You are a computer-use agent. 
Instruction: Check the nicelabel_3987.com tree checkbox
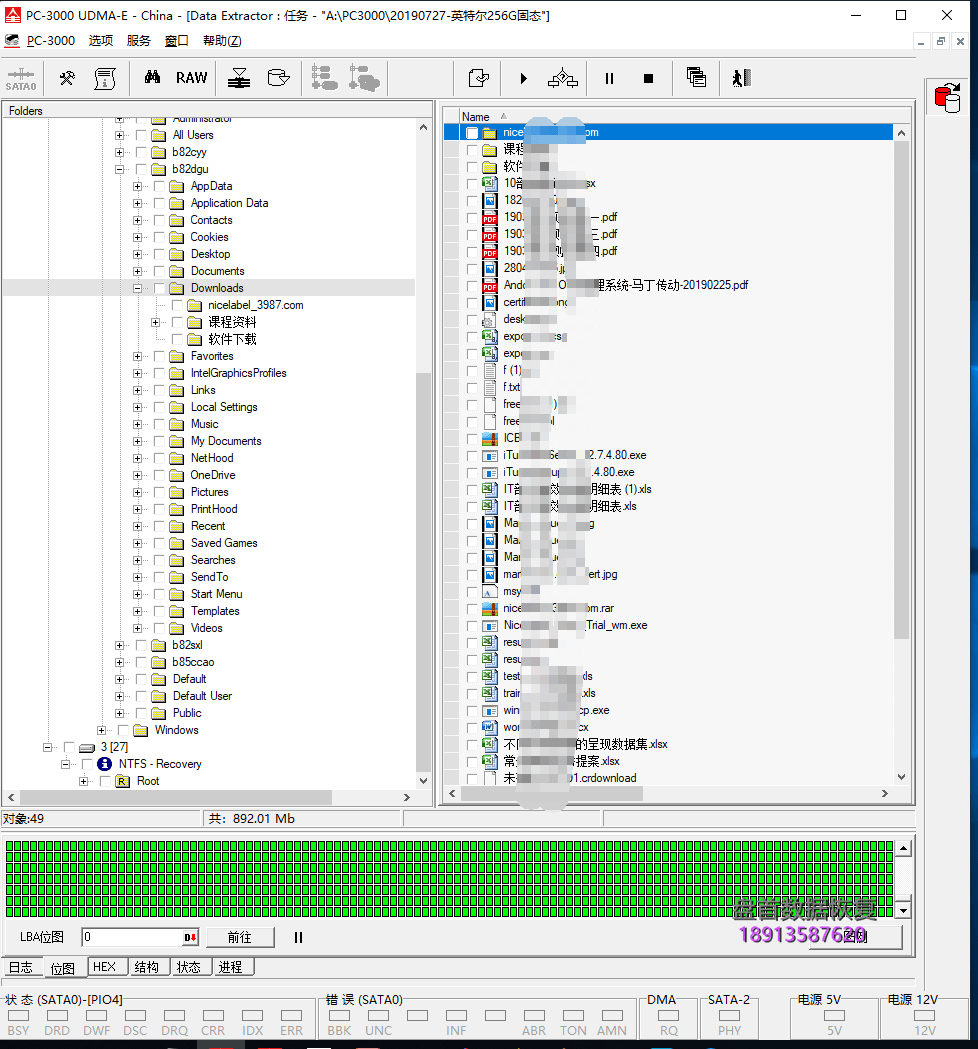click(x=177, y=305)
